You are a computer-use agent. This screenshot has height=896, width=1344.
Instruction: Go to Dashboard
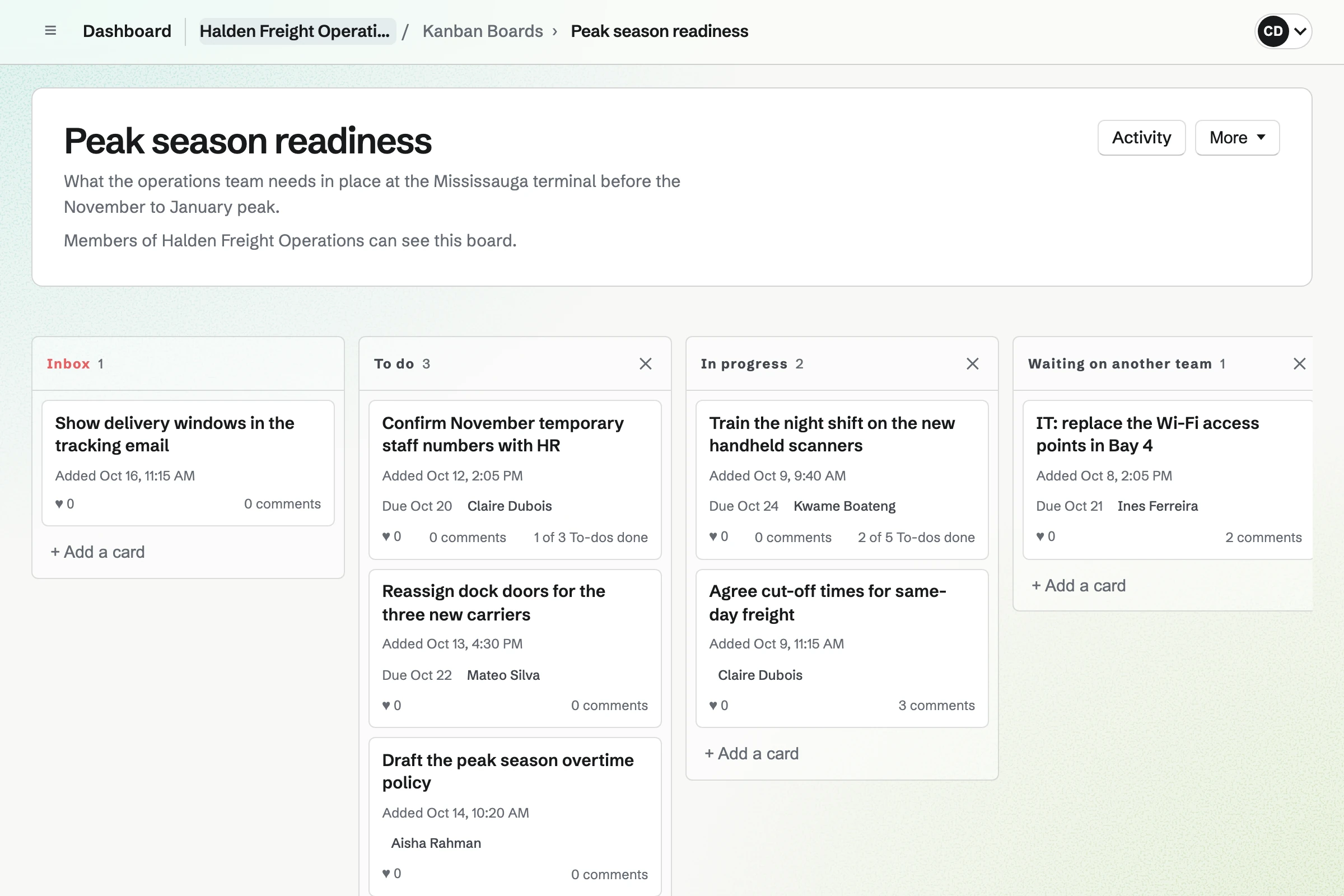pos(127,31)
